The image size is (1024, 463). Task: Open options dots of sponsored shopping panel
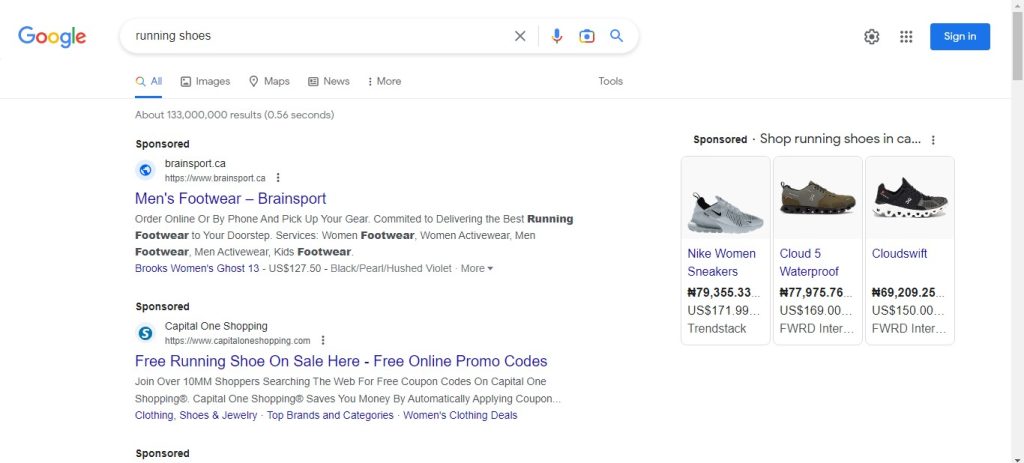click(x=933, y=140)
